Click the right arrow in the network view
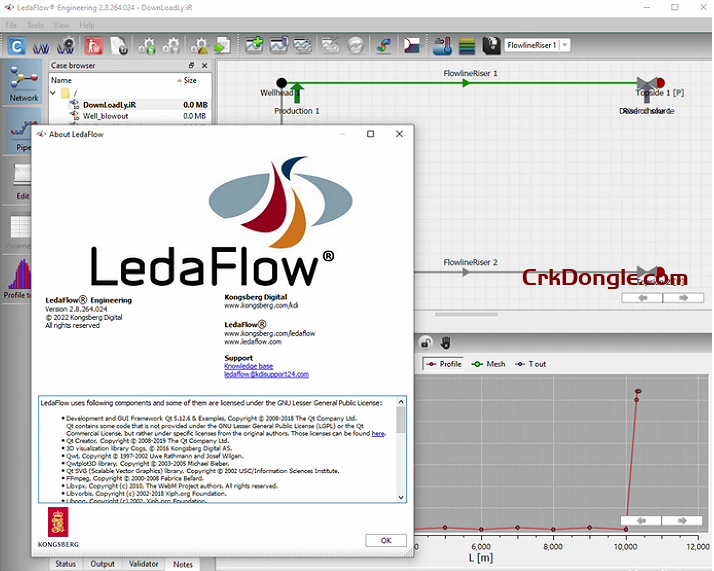 point(683,298)
